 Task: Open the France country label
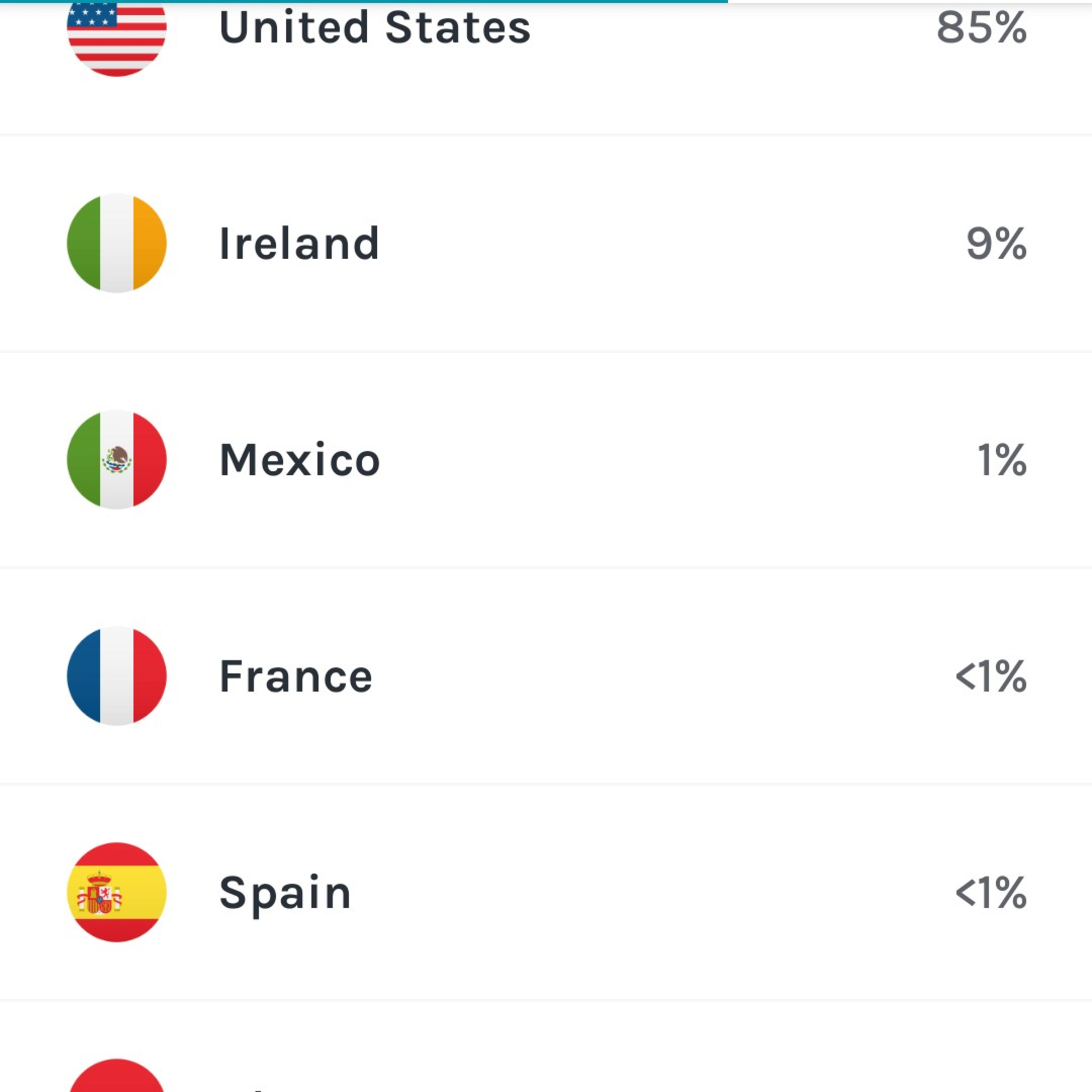pyautogui.click(x=296, y=676)
